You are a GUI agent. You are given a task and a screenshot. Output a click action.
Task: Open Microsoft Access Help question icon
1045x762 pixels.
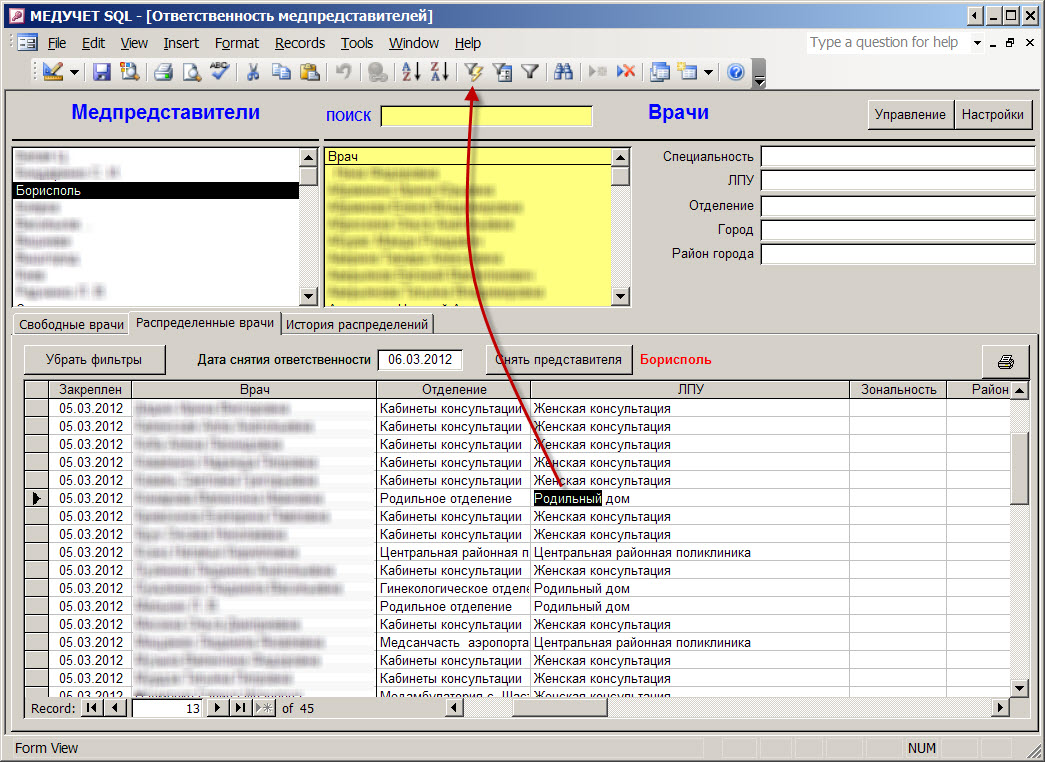736,71
